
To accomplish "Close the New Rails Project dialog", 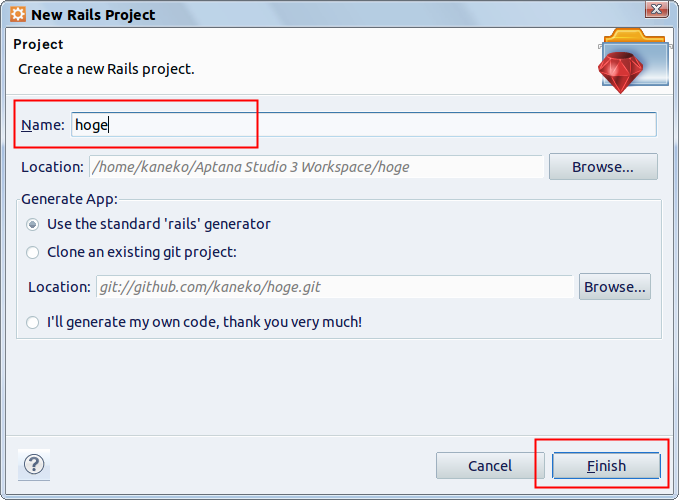I will click(656, 9).
